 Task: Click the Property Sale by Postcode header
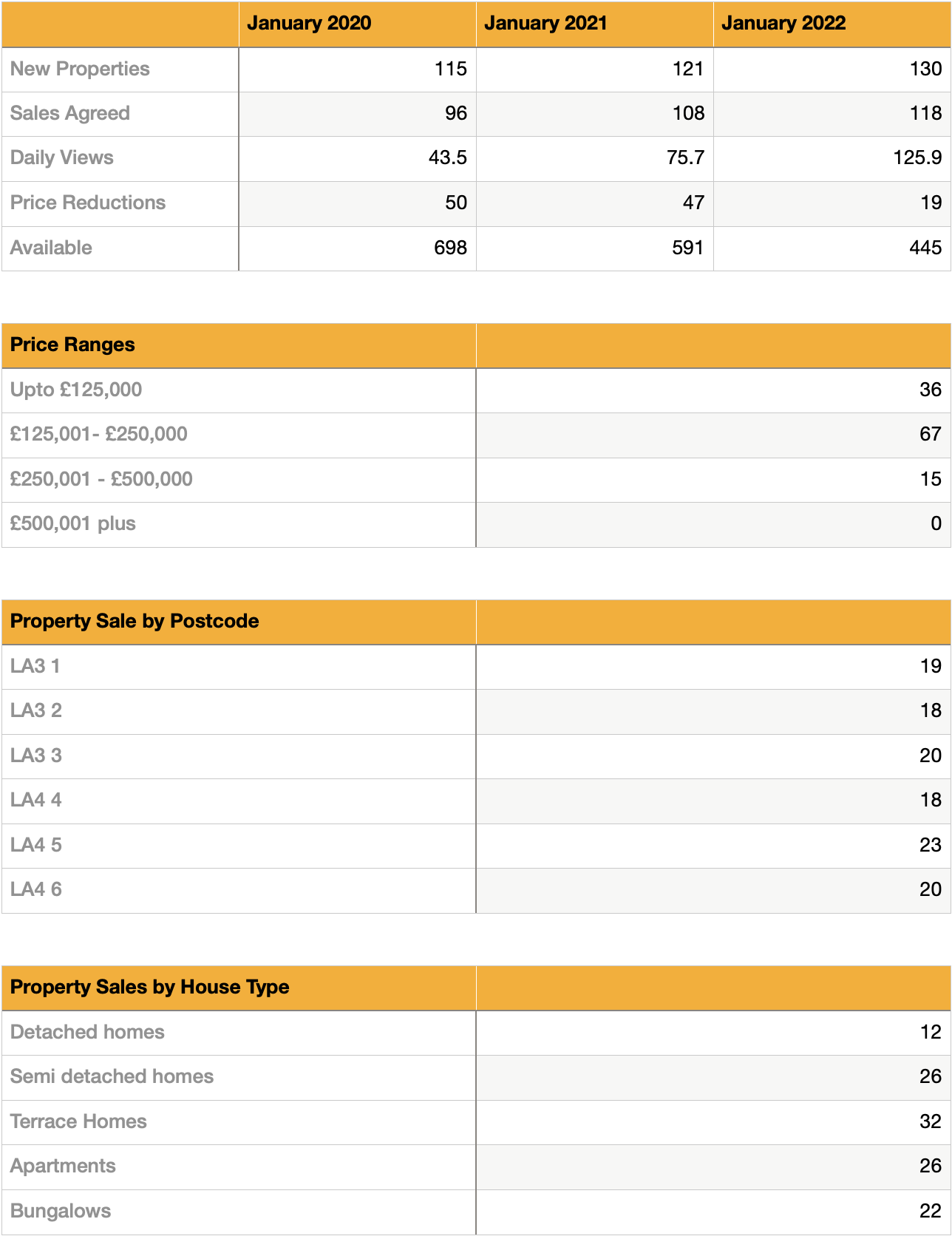[x=135, y=621]
